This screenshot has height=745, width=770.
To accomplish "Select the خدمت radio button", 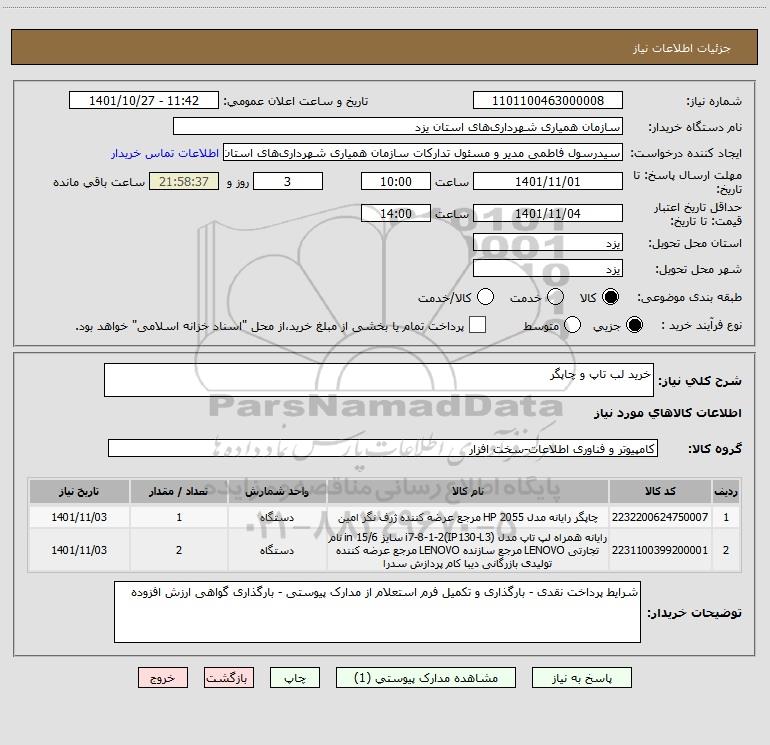I will [555, 297].
